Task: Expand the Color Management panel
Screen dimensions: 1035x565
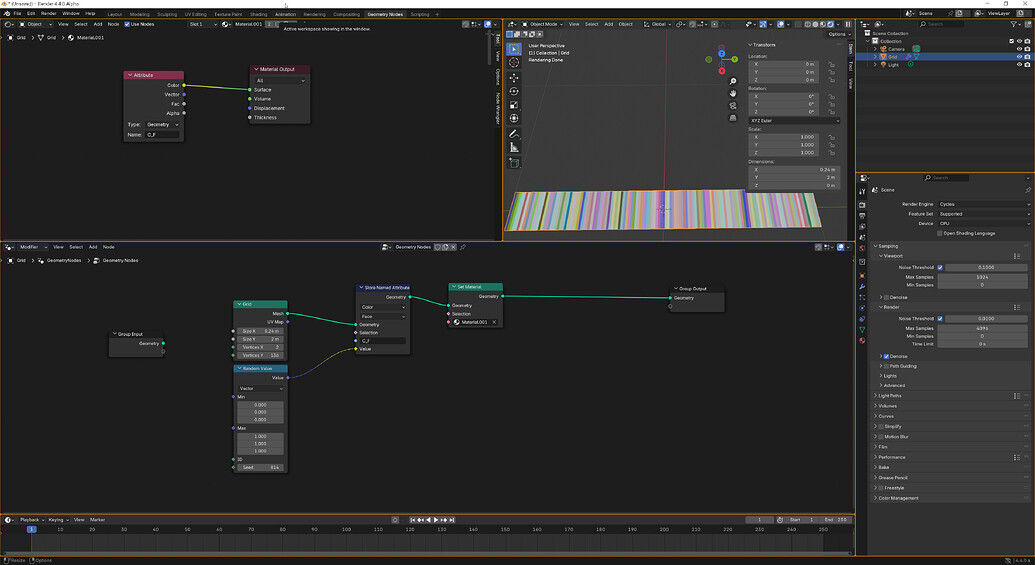Action: 898,498
